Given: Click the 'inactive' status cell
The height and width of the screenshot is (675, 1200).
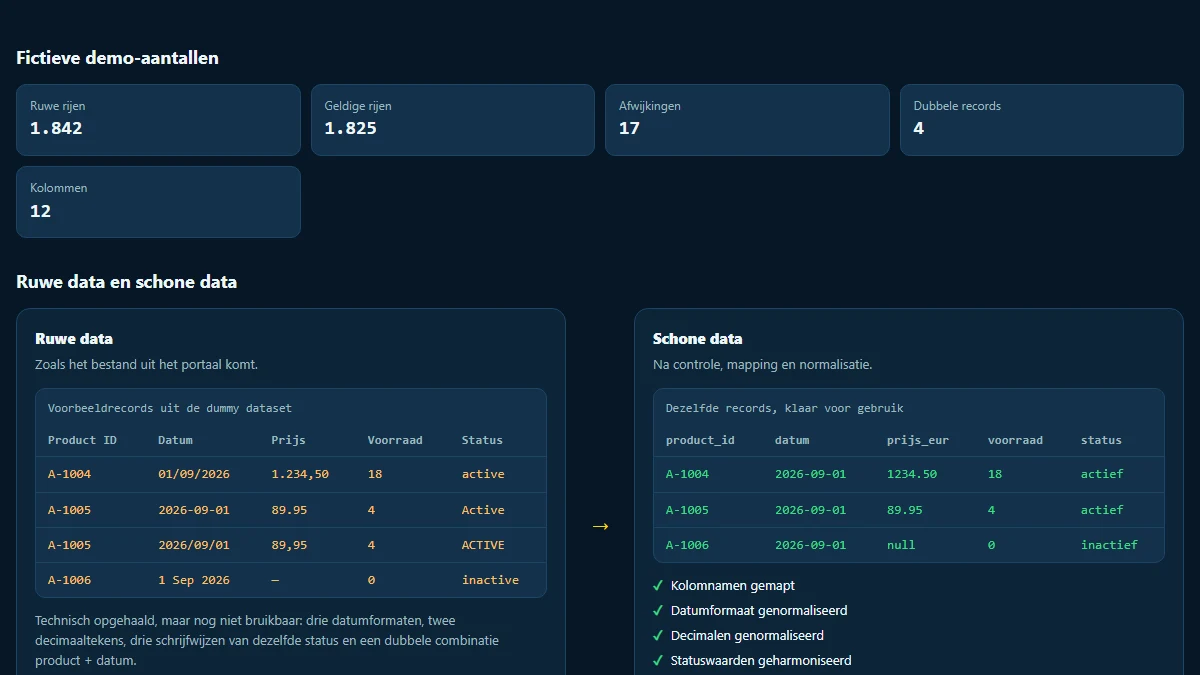Looking at the screenshot, I should 490,580.
